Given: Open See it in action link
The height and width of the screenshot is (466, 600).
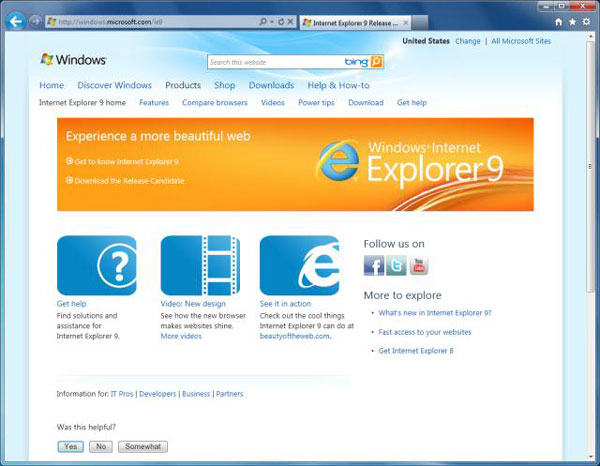Looking at the screenshot, I should pos(285,304).
